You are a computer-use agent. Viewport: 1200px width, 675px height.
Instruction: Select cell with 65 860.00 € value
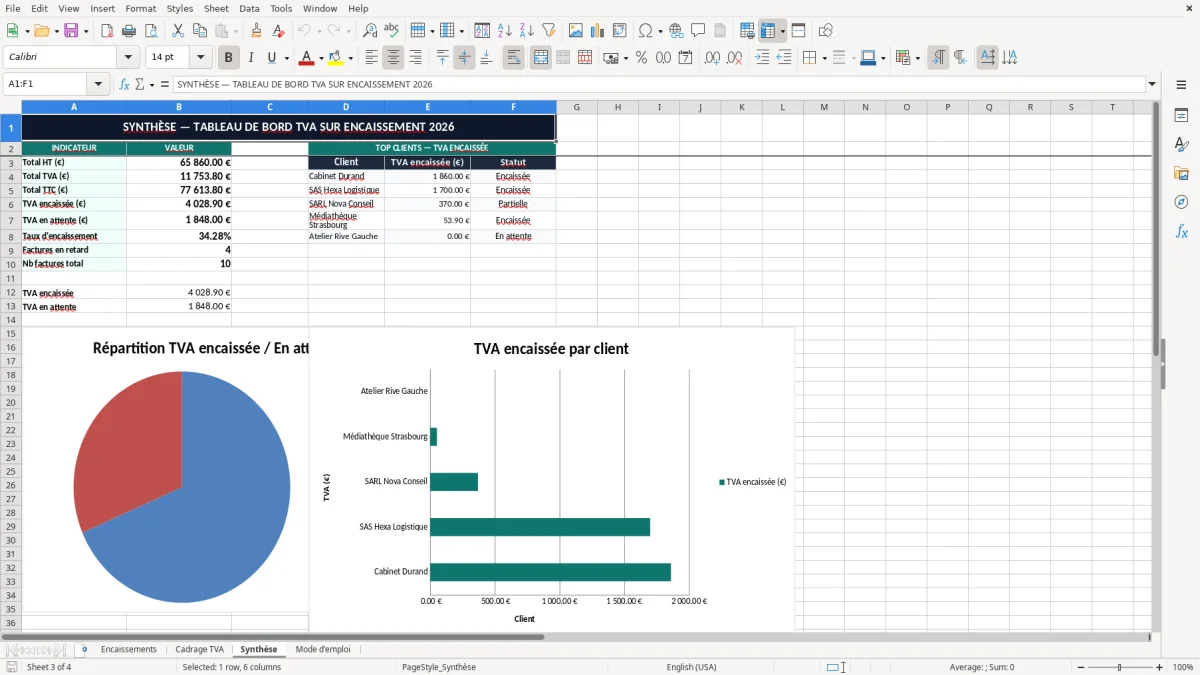click(179, 162)
